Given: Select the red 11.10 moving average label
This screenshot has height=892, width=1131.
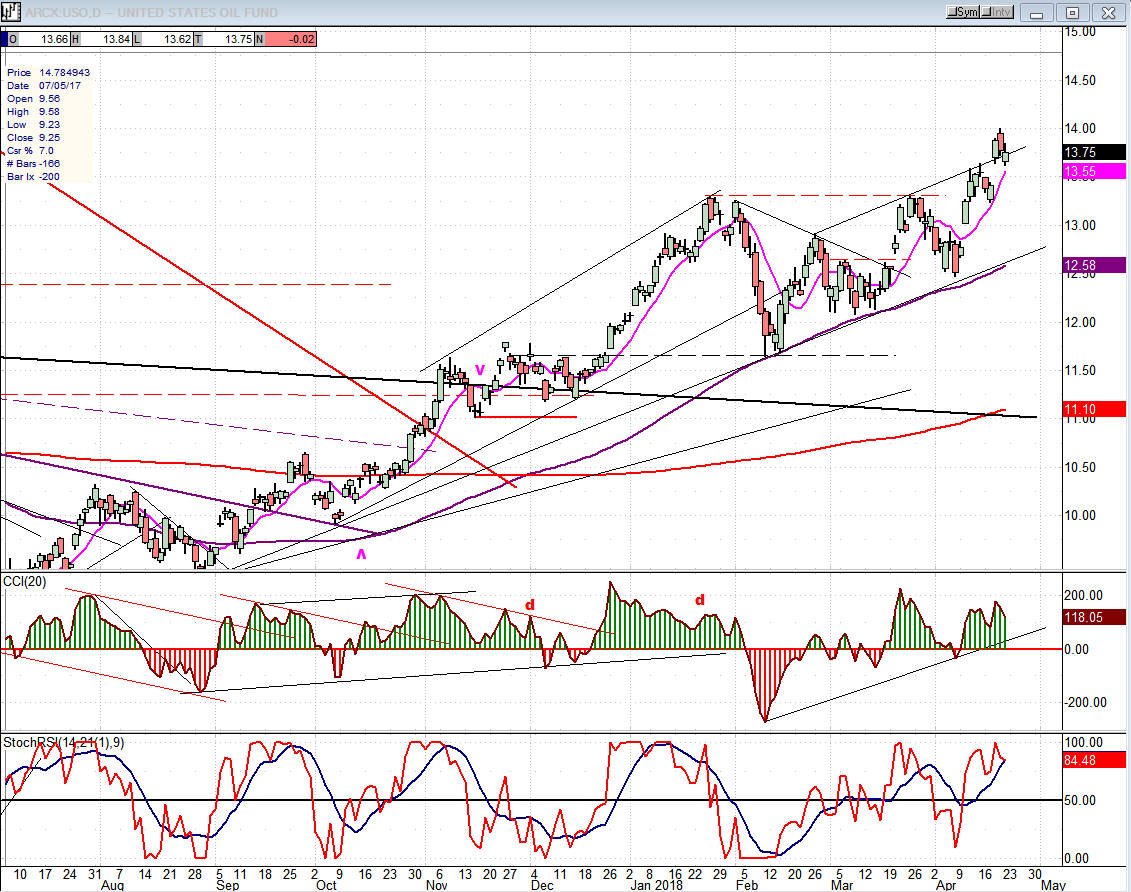Looking at the screenshot, I should pyautogui.click(x=1092, y=410).
